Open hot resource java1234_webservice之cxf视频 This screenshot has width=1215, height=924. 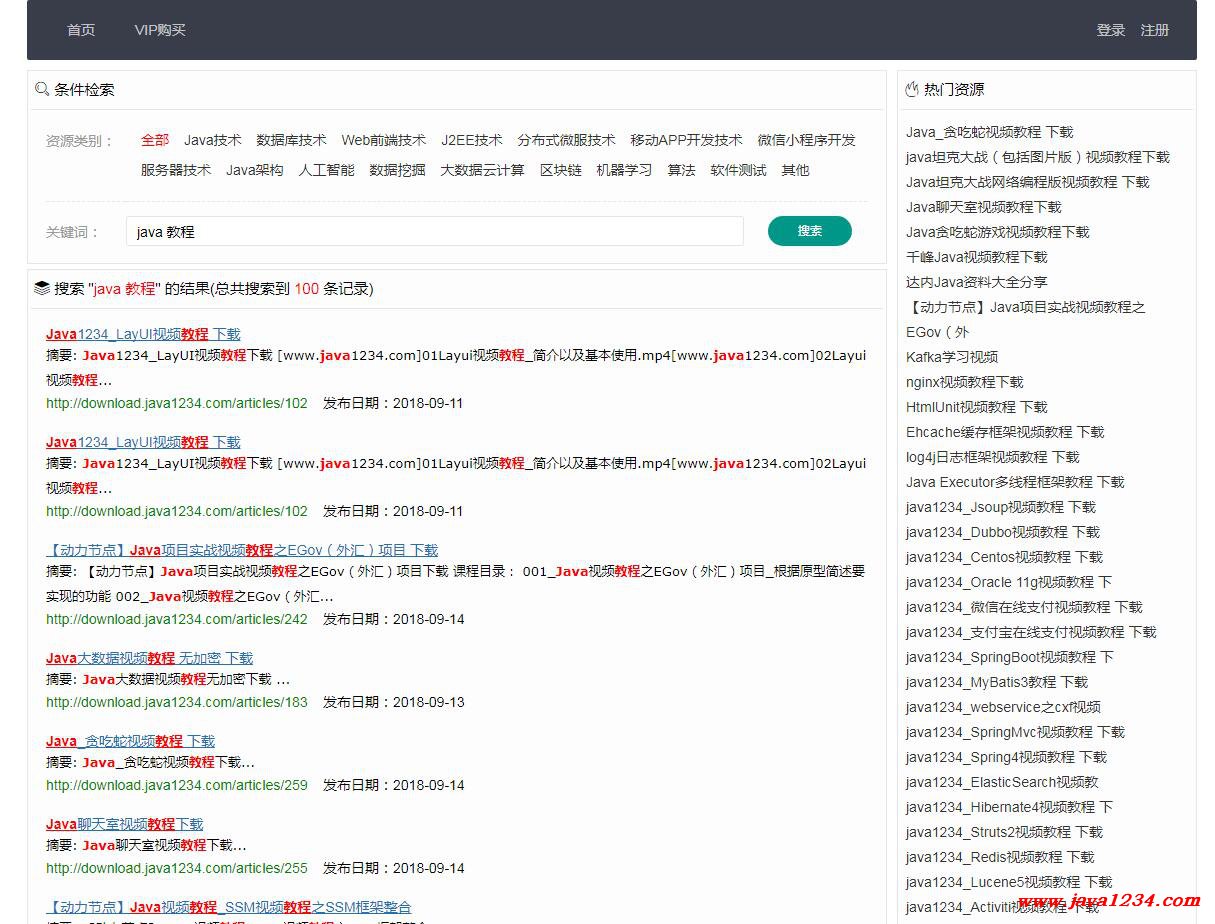tap(1003, 707)
